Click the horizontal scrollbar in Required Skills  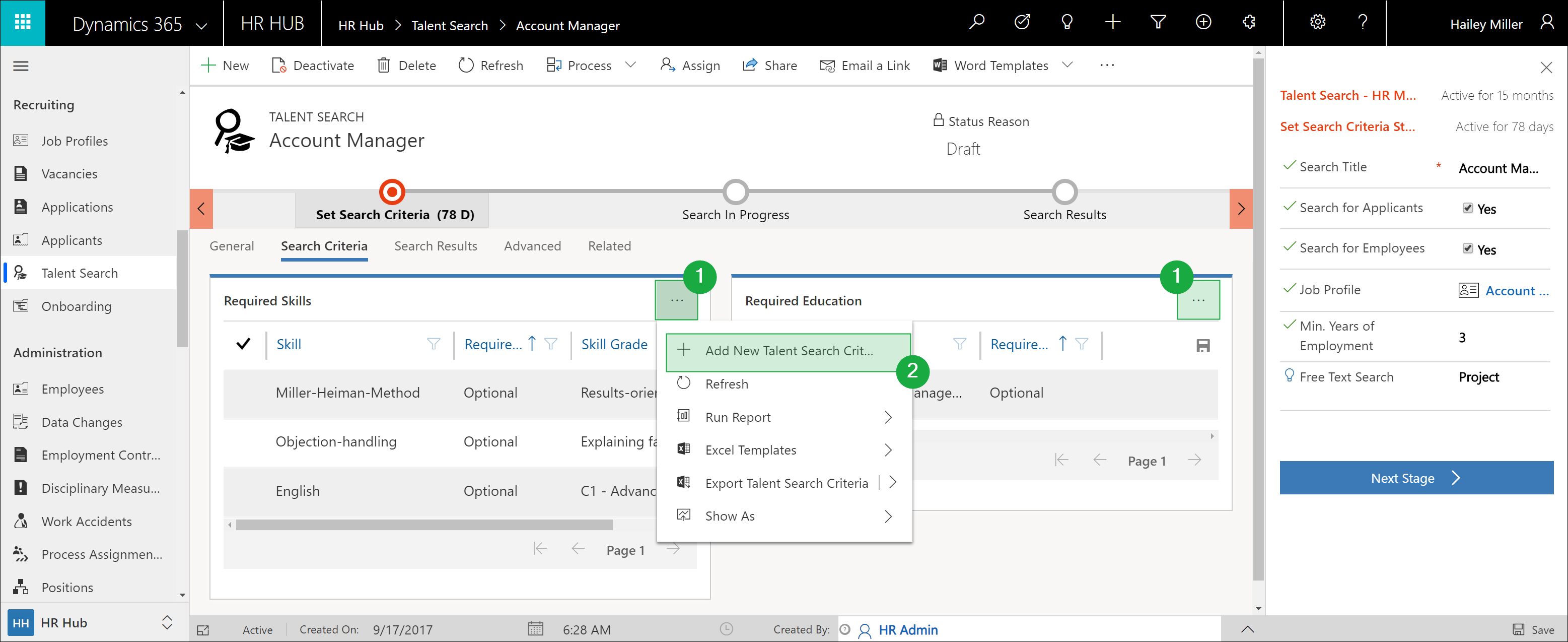click(x=424, y=525)
